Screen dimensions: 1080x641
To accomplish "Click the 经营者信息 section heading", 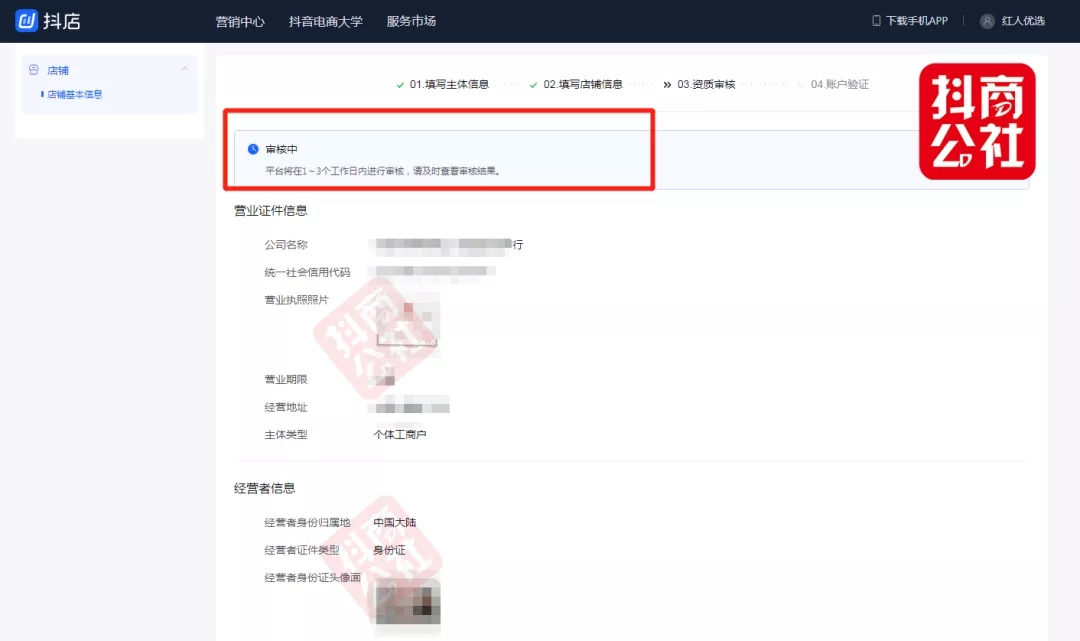I will click(x=264, y=488).
